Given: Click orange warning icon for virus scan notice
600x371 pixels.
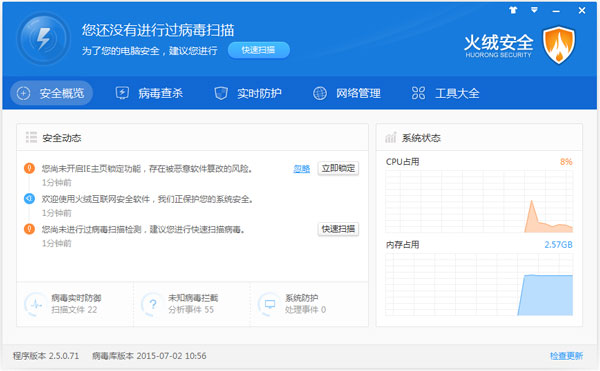Looking at the screenshot, I should 29,229.
